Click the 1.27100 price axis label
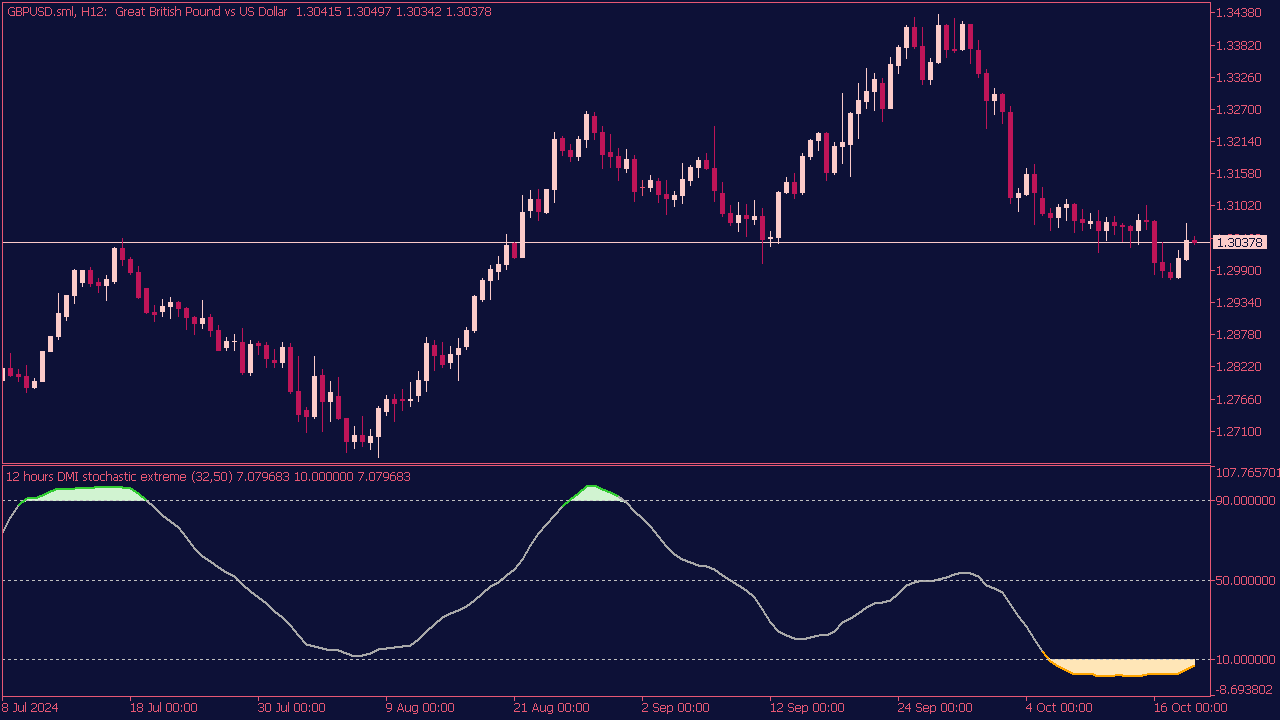The width and height of the screenshot is (1280, 720). point(1240,431)
